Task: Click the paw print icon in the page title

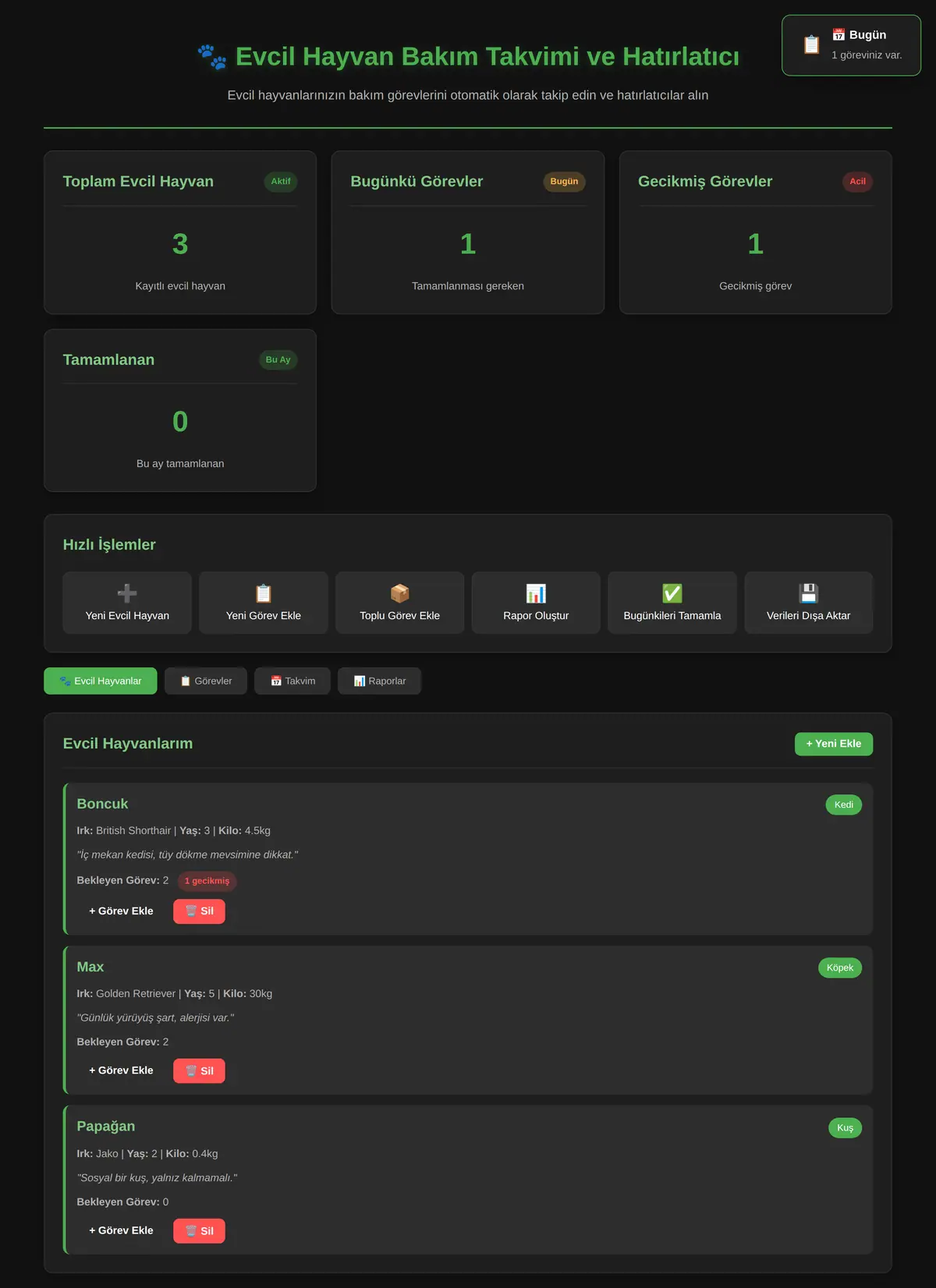Action: pos(212,57)
